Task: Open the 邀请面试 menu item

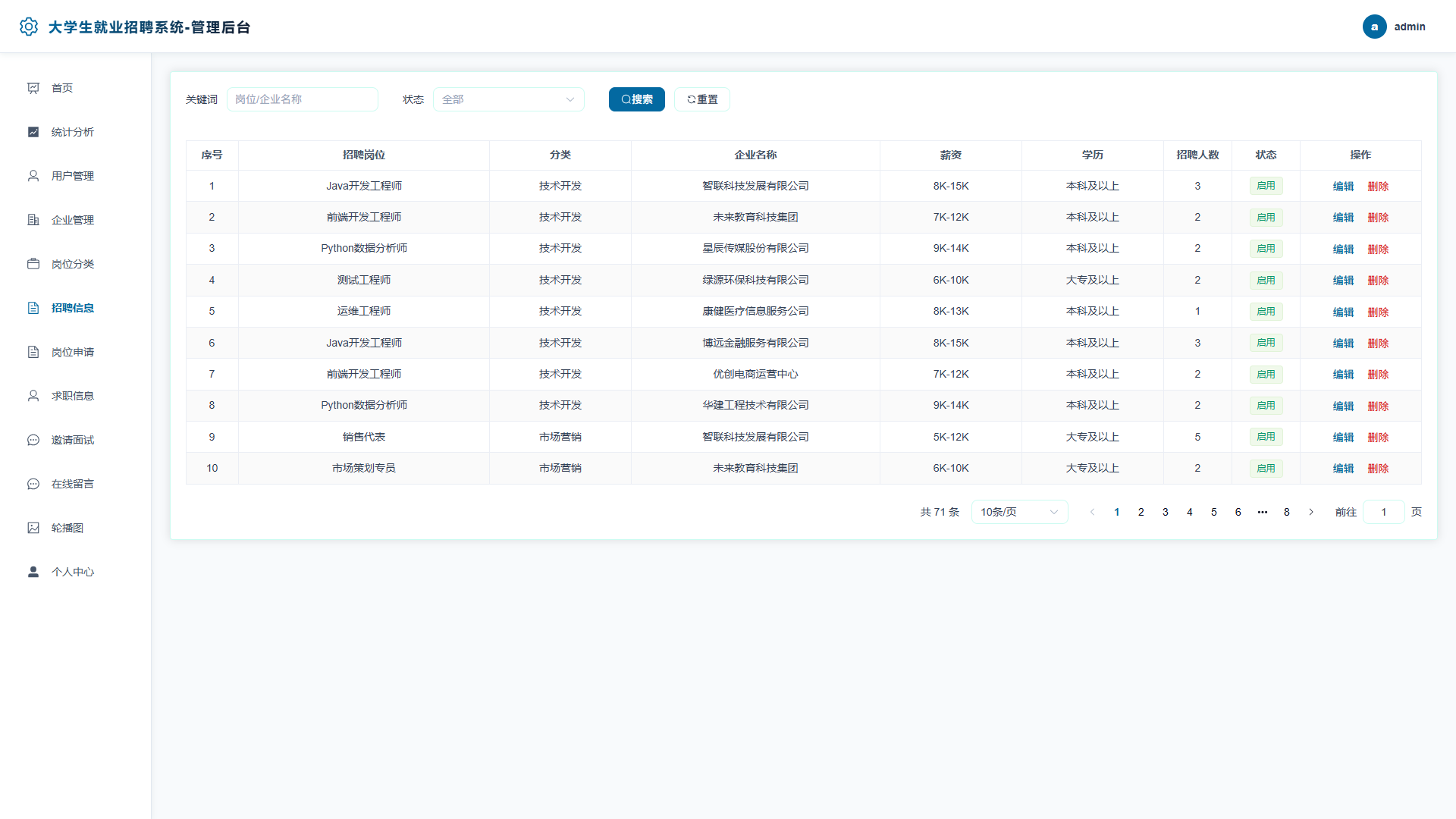Action: point(76,440)
